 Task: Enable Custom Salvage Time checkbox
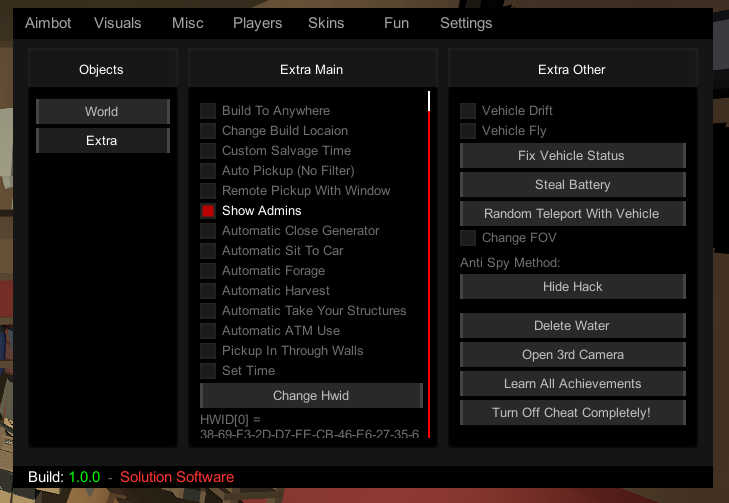(208, 151)
